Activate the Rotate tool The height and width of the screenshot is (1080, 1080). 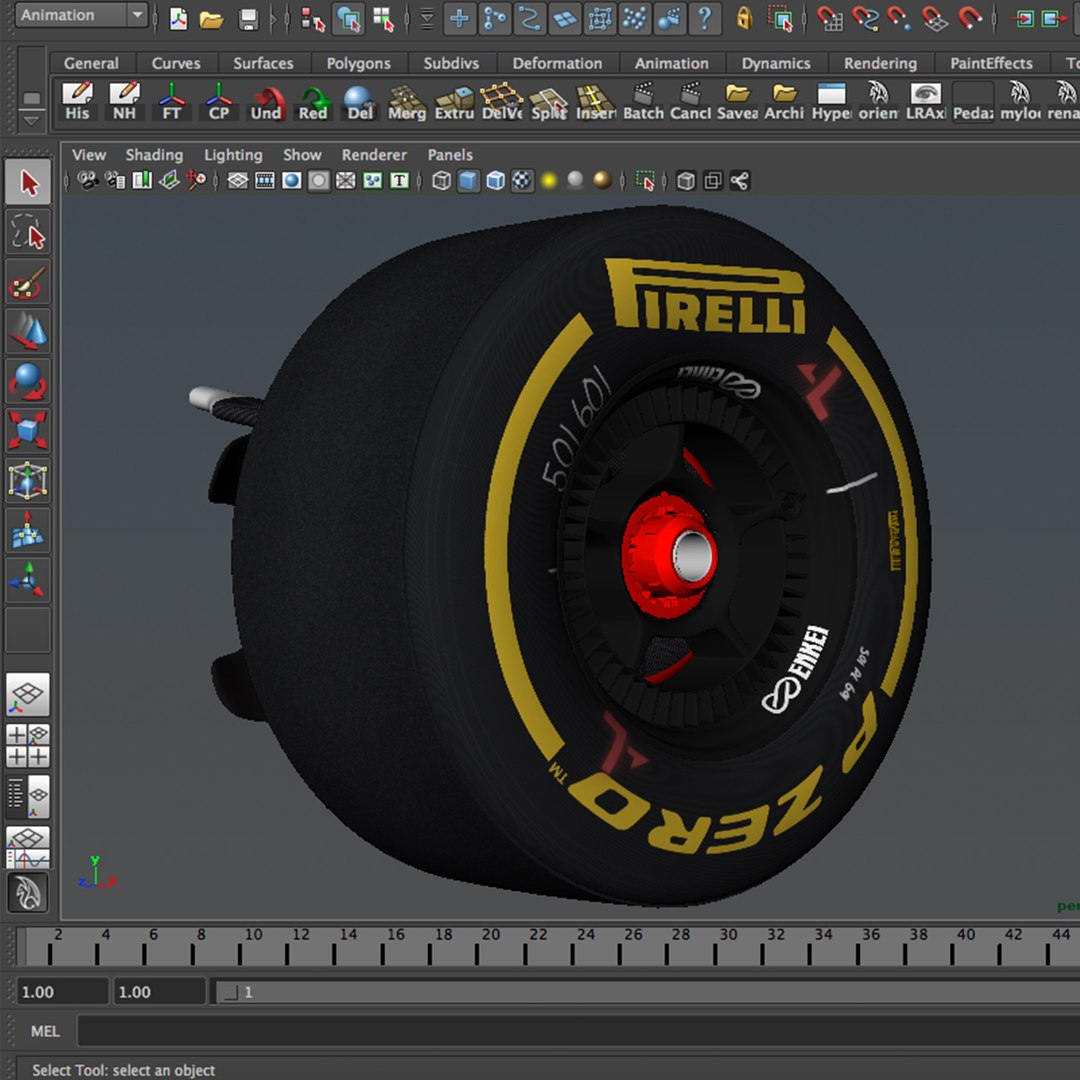pyautogui.click(x=28, y=382)
